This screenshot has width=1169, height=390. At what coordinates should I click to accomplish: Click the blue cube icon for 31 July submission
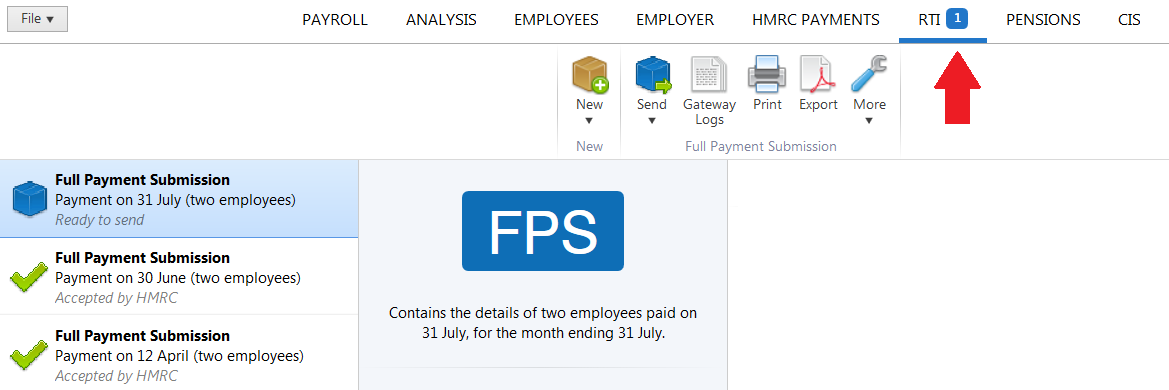pos(30,201)
